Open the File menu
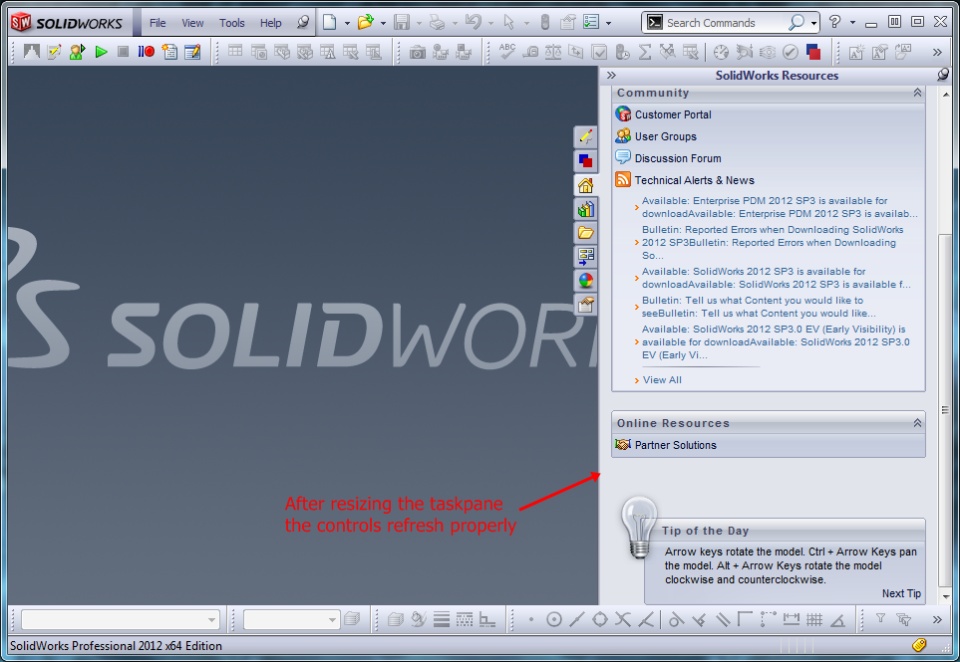Screen dimensions: 960x662 tap(157, 23)
